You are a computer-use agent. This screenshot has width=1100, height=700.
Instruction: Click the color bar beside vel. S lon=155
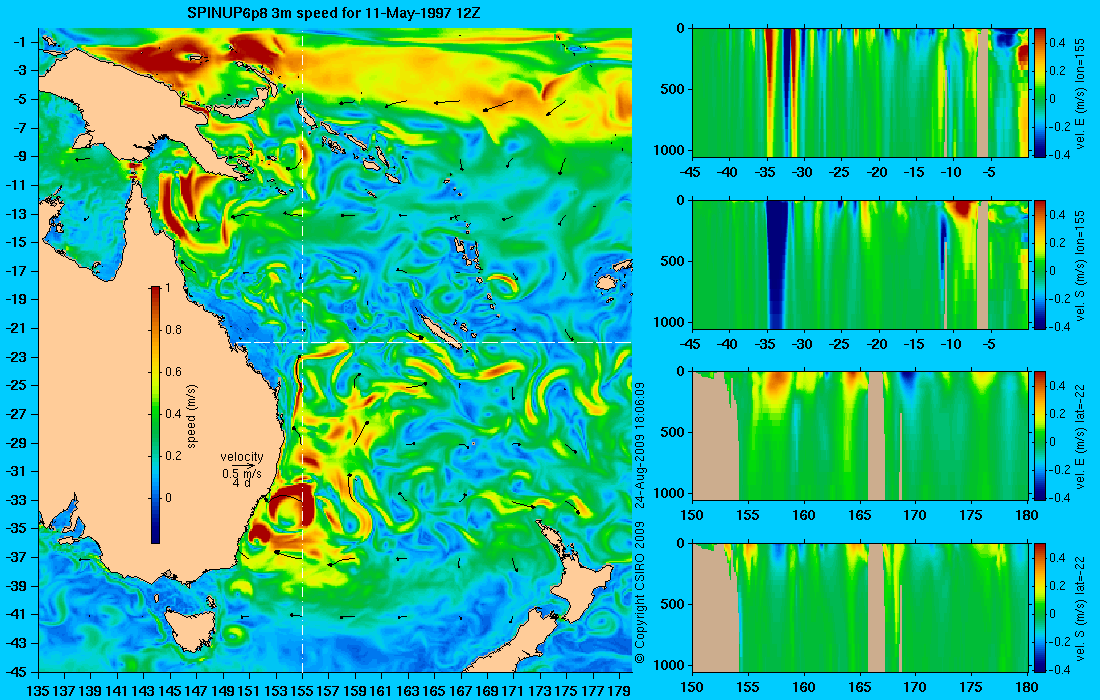click(1039, 264)
